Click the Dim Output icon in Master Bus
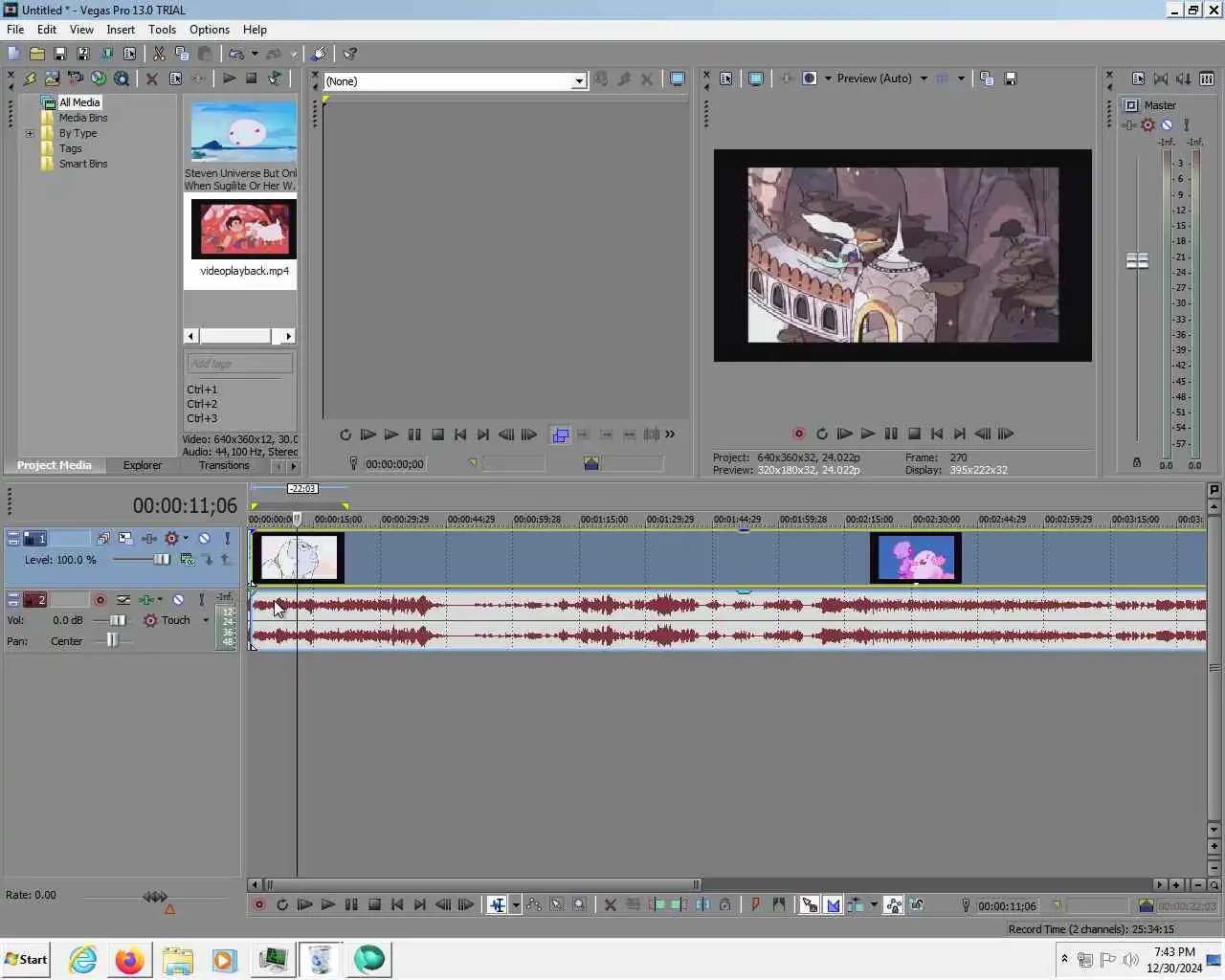Image resolution: width=1225 pixels, height=980 pixels. point(1184,78)
